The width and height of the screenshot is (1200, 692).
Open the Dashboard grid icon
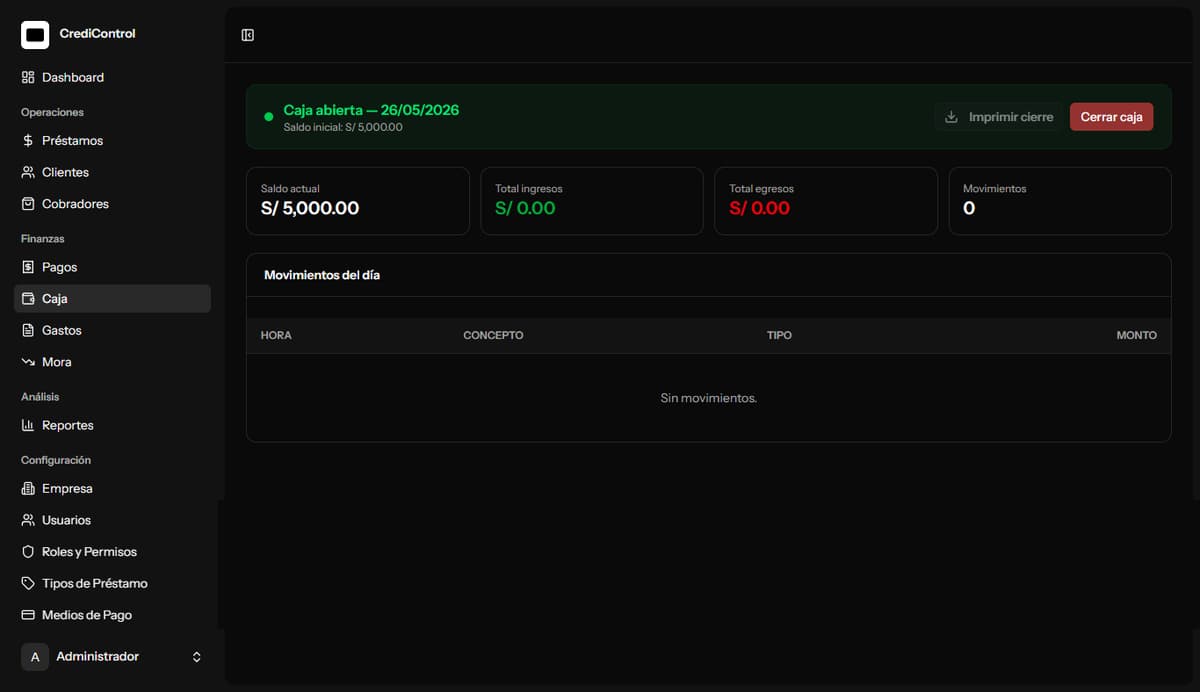point(28,77)
